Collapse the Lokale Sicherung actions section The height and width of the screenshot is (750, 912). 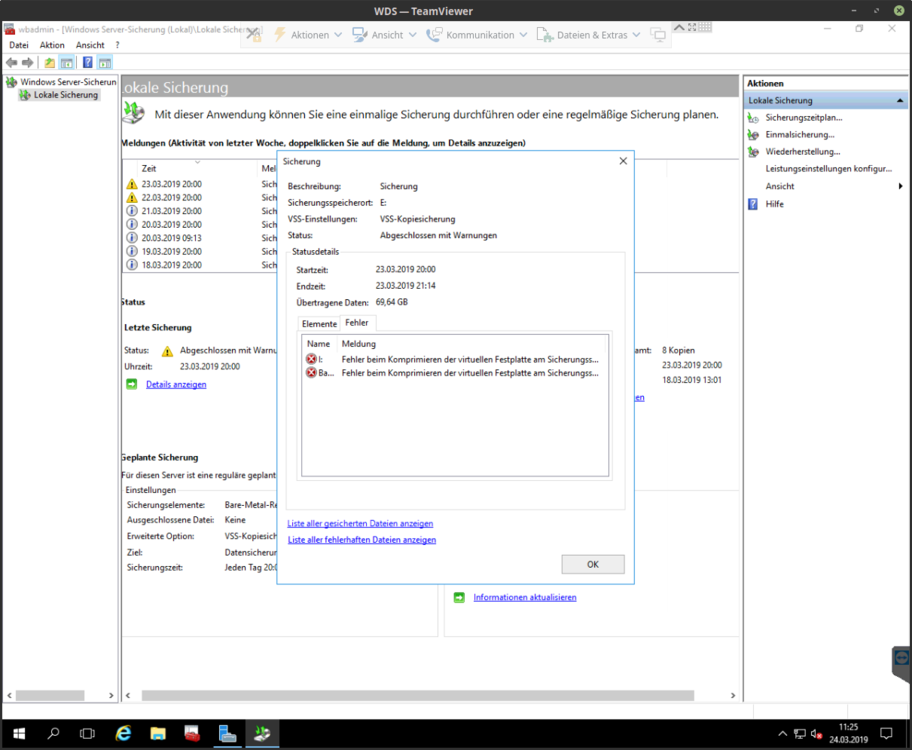pos(900,101)
